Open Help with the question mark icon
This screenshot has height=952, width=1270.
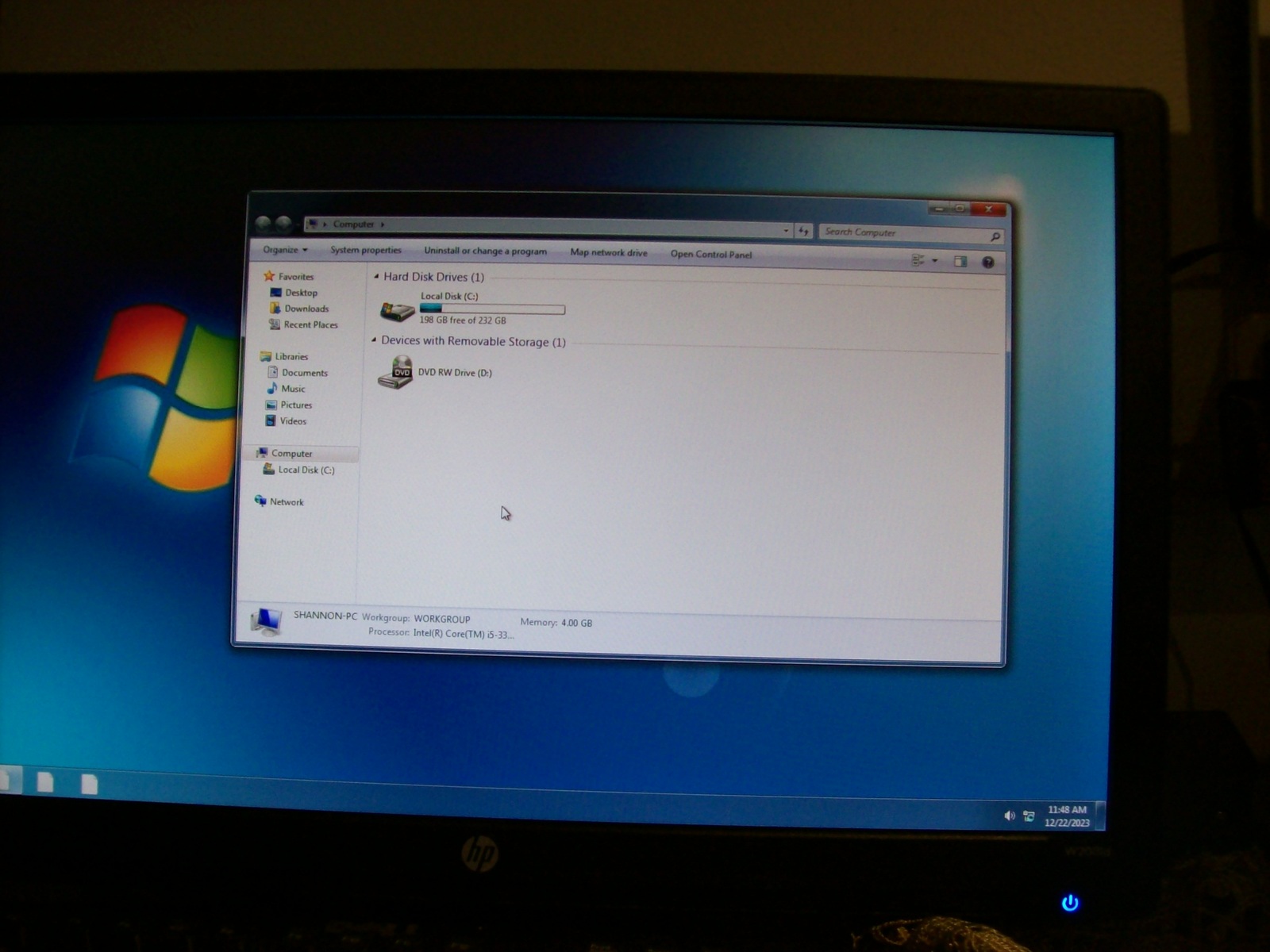[988, 262]
